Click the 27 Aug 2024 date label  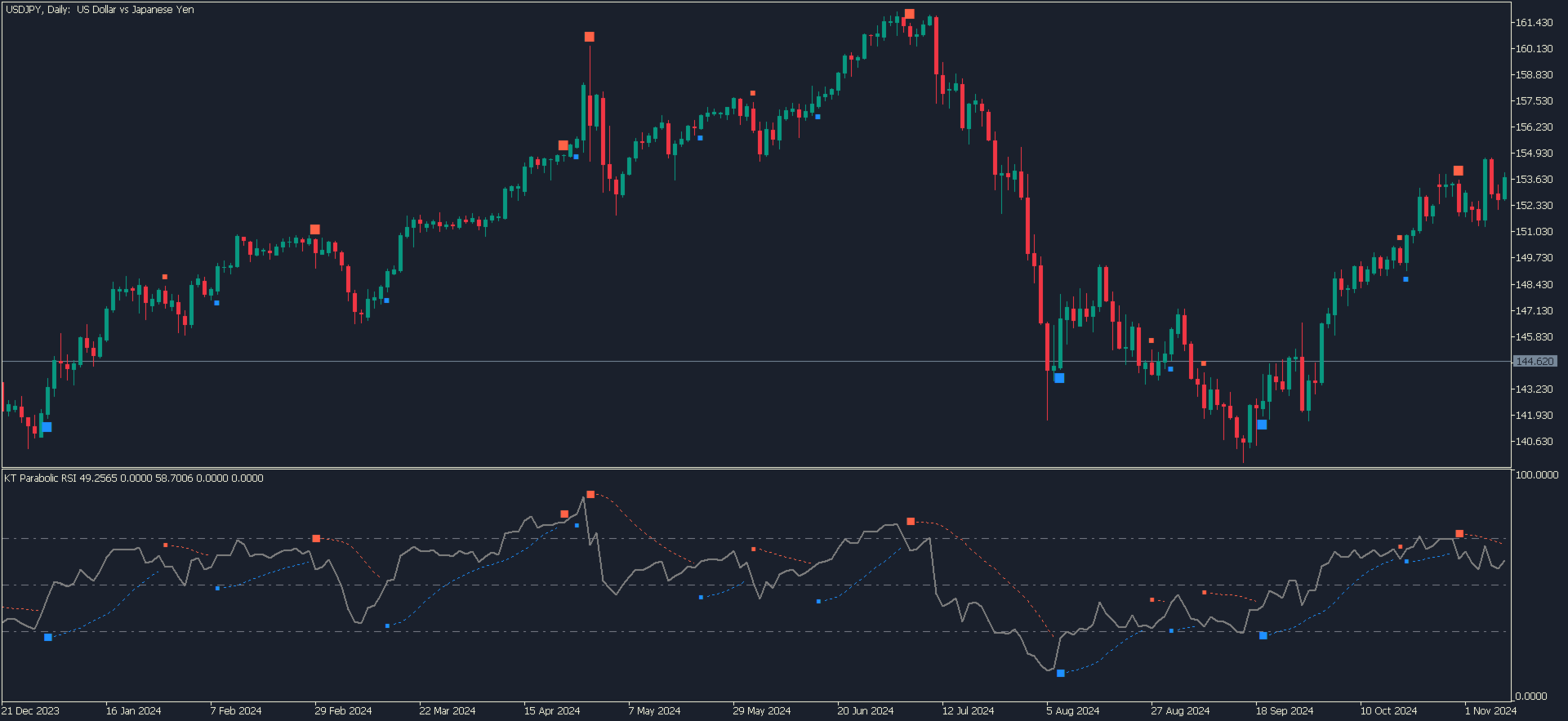[1180, 711]
